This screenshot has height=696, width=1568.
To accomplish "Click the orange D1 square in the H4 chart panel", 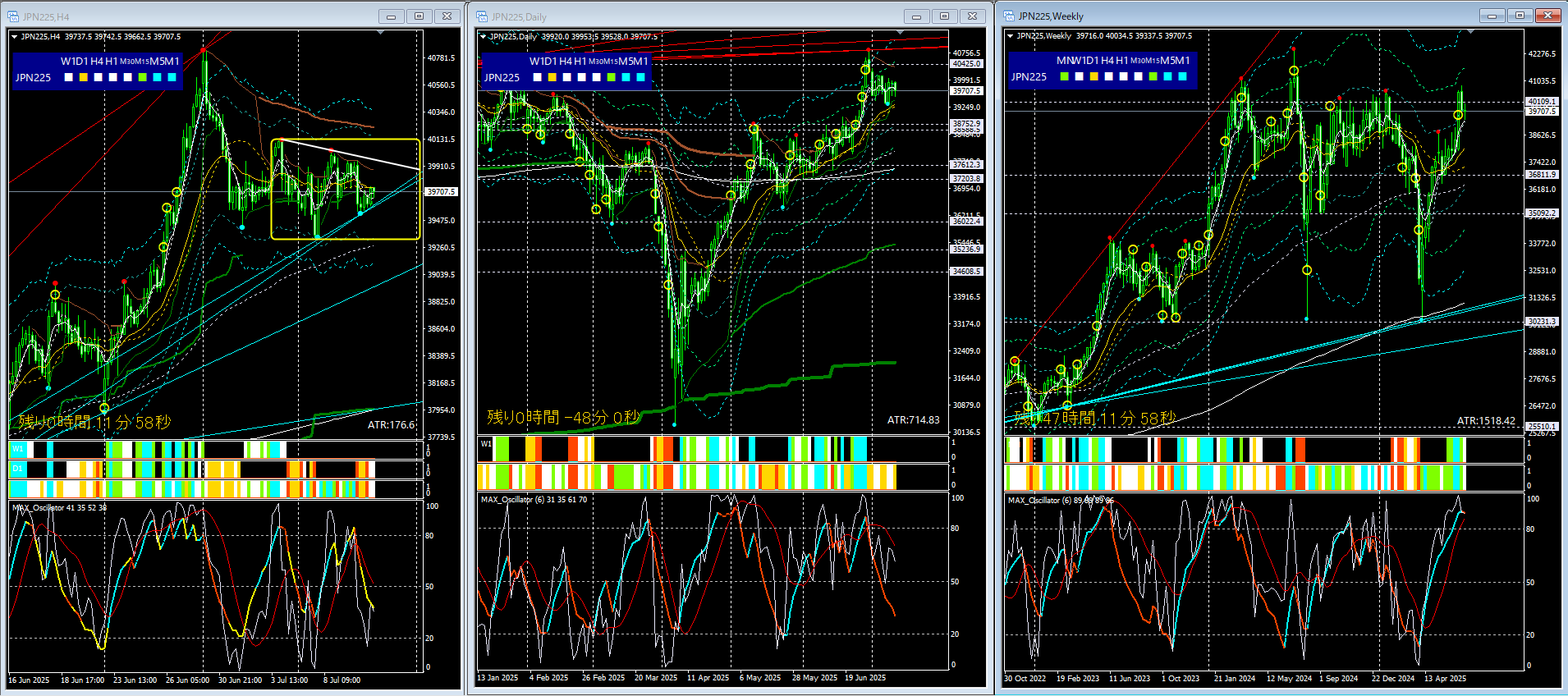I will pyautogui.click(x=84, y=77).
